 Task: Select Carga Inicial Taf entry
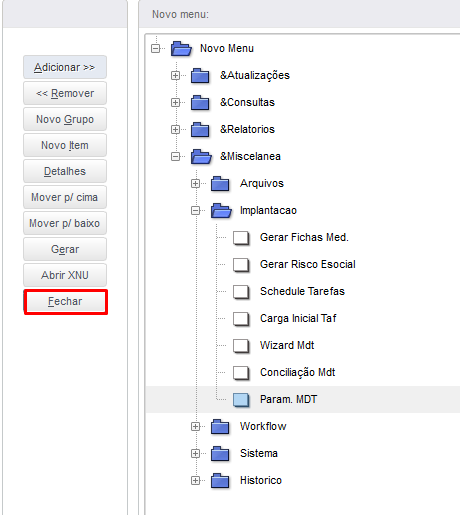pyautogui.click(x=298, y=318)
